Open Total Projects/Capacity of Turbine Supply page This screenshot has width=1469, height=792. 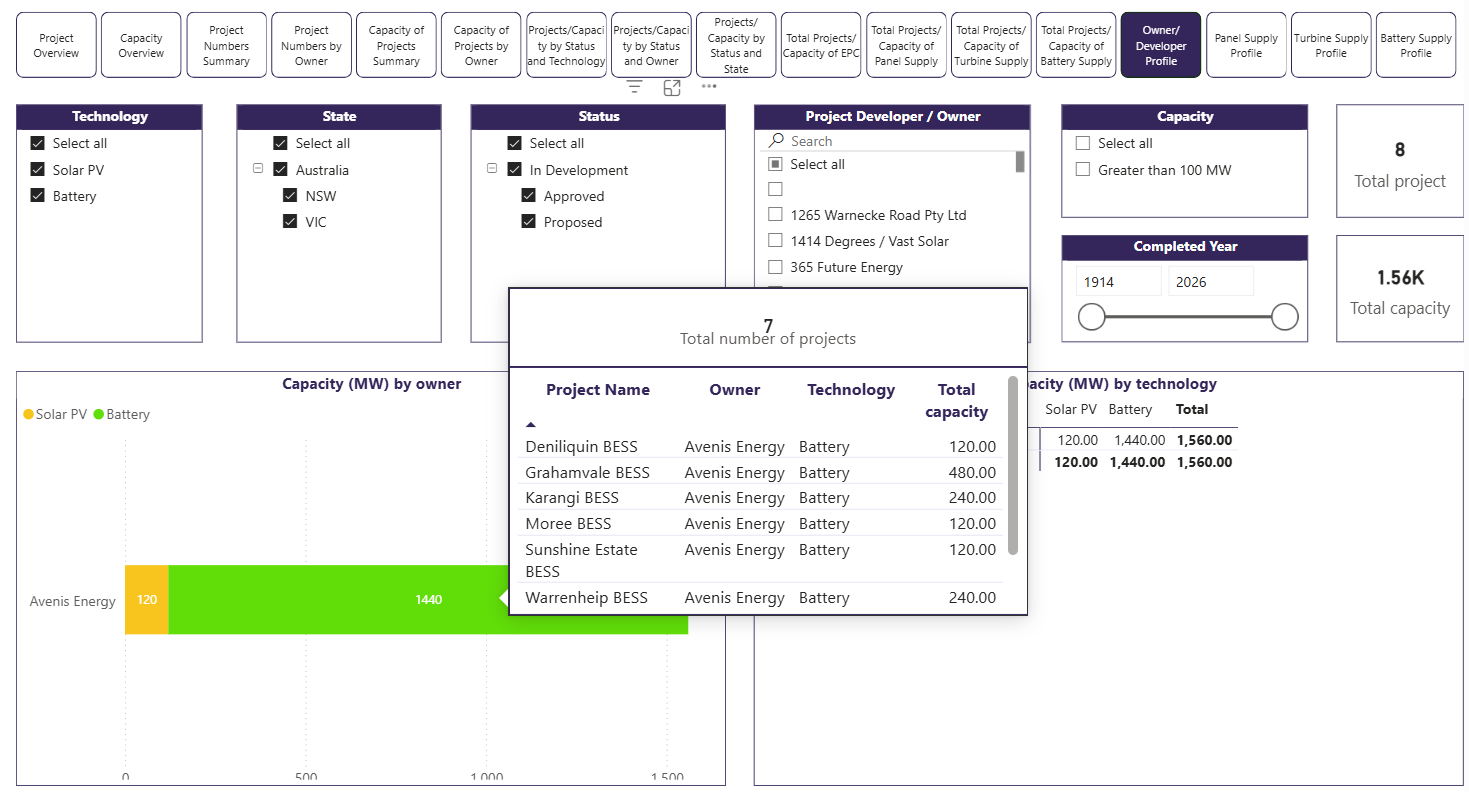(x=991, y=45)
